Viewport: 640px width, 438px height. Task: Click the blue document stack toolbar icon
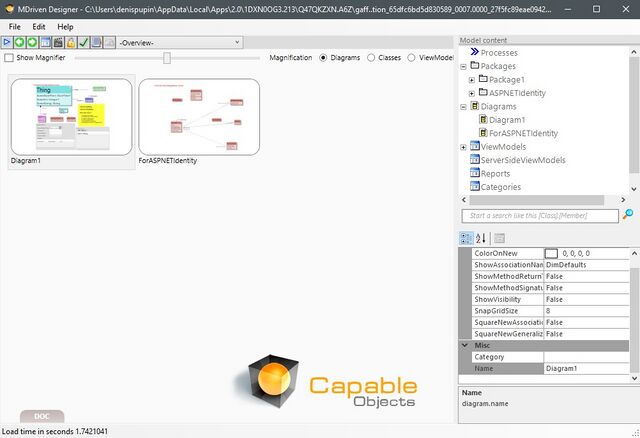pyautogui.click(x=96, y=42)
